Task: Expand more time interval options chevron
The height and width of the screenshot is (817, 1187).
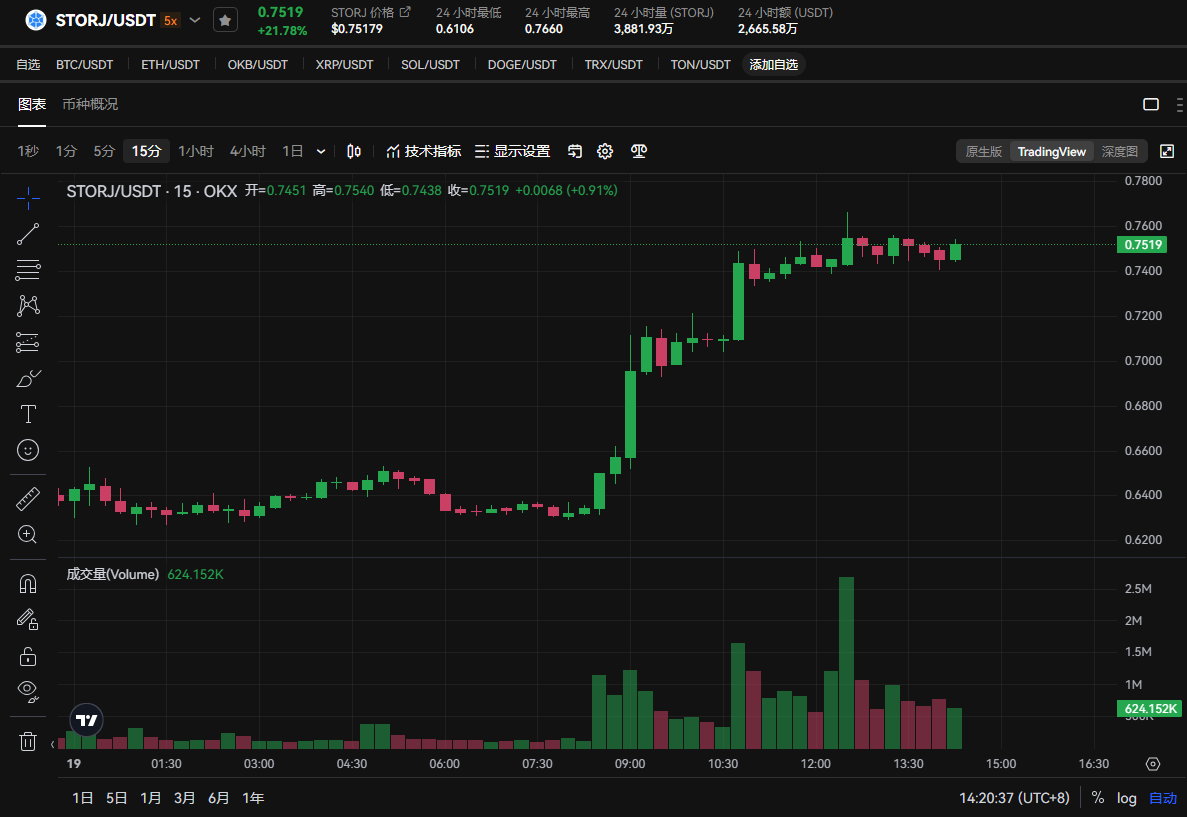Action: point(321,151)
